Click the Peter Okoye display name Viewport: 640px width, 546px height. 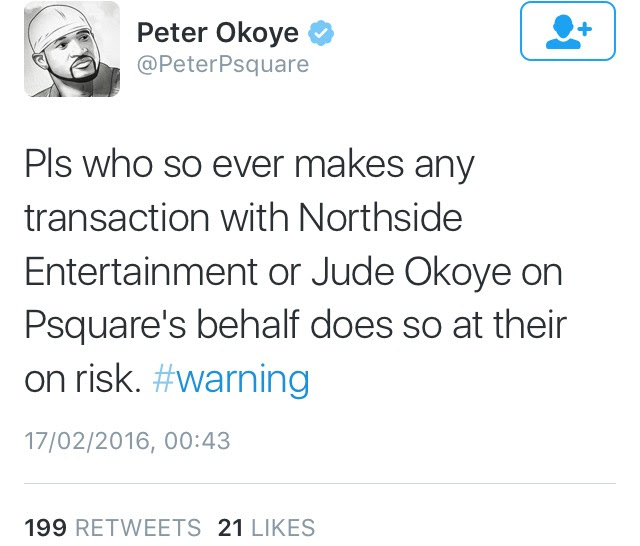tap(218, 33)
